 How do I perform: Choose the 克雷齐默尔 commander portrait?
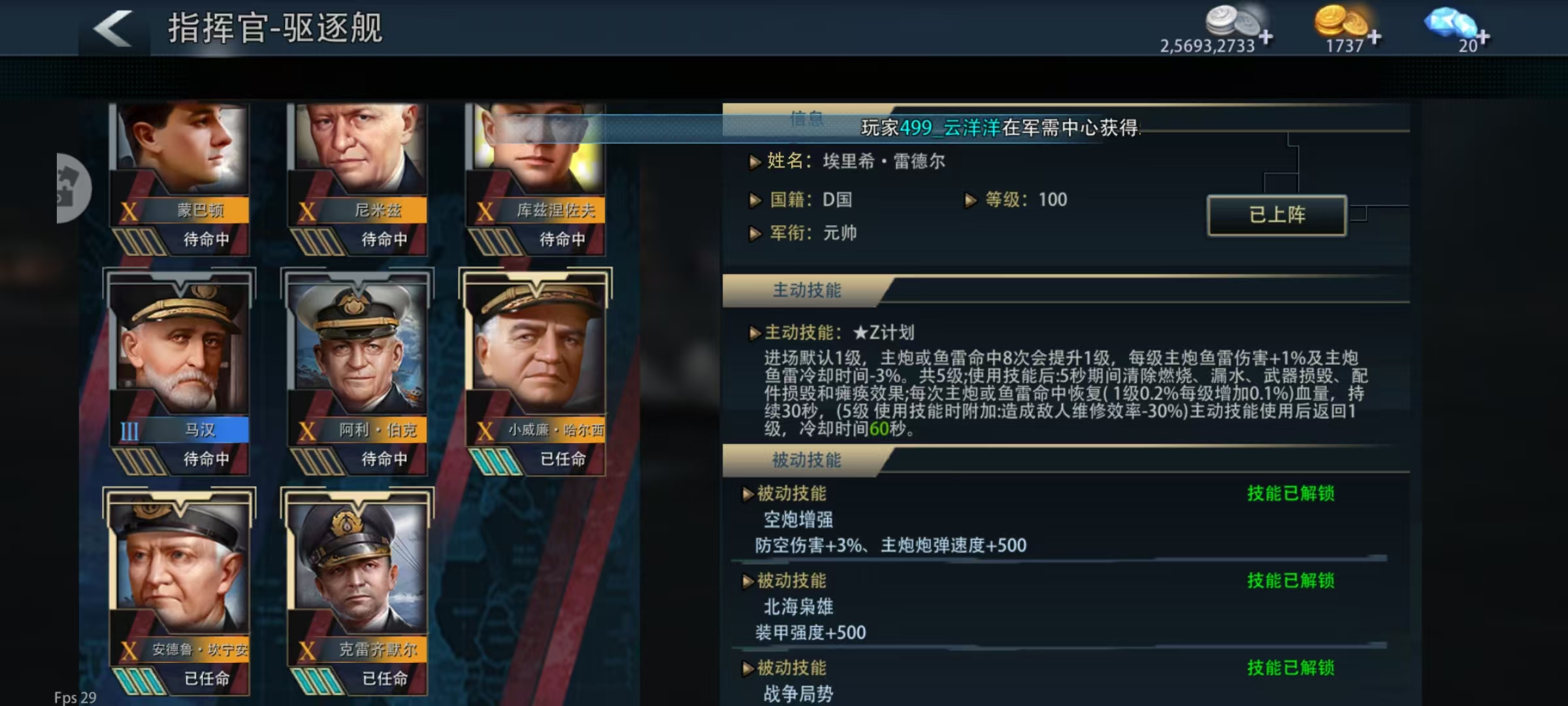357,591
